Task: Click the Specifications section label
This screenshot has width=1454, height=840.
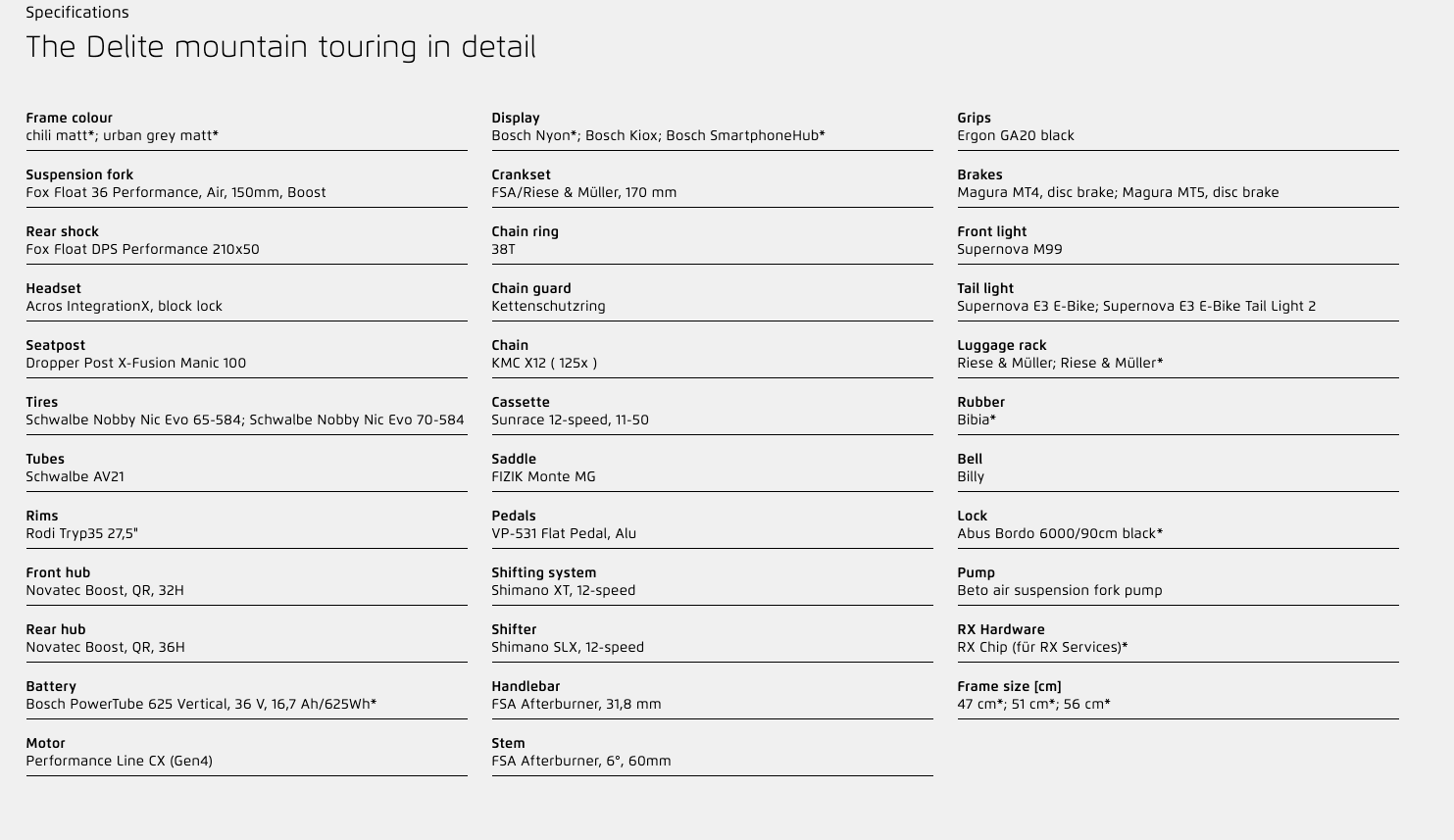Action: (77, 13)
